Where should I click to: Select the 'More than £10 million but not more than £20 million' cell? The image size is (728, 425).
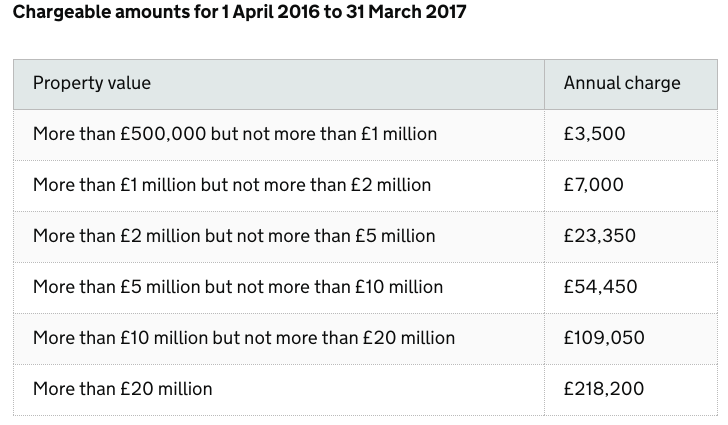(244, 338)
